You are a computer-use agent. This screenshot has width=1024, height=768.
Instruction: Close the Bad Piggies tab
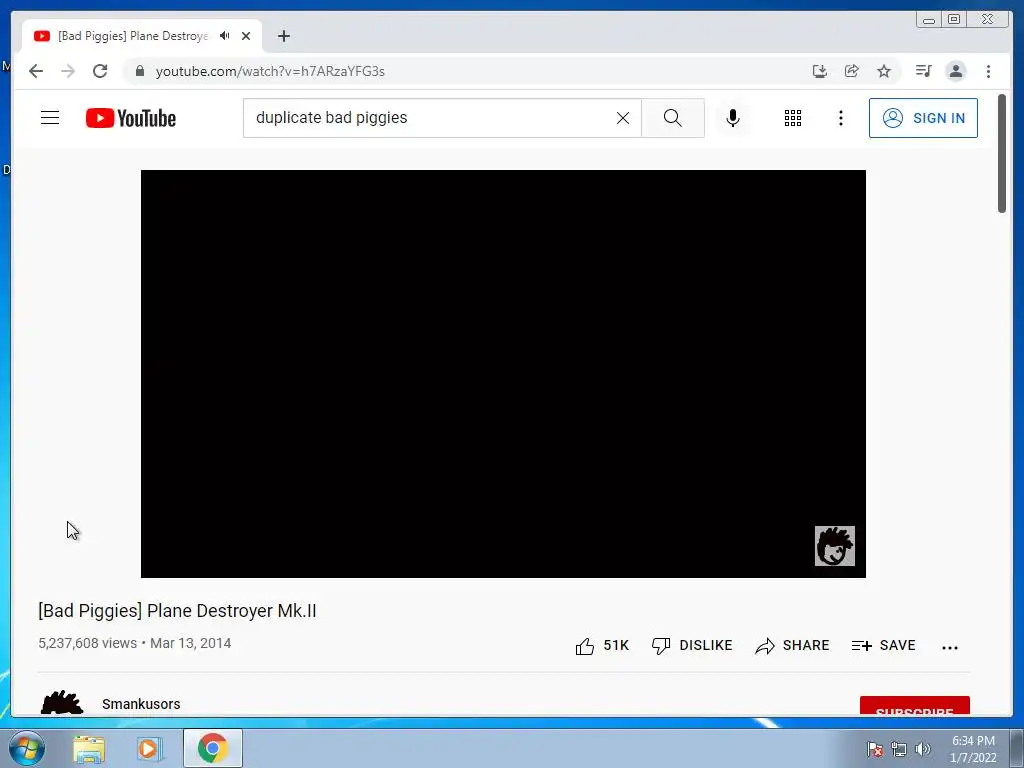[x=246, y=36]
